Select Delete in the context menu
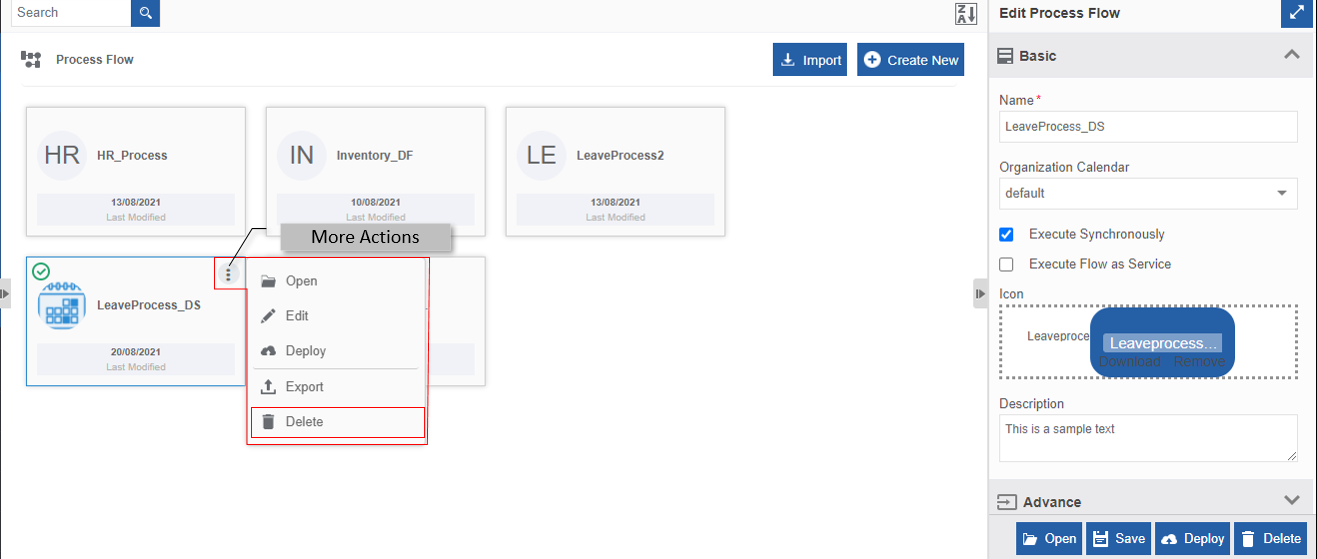The width and height of the screenshot is (1317, 559). tap(337, 422)
